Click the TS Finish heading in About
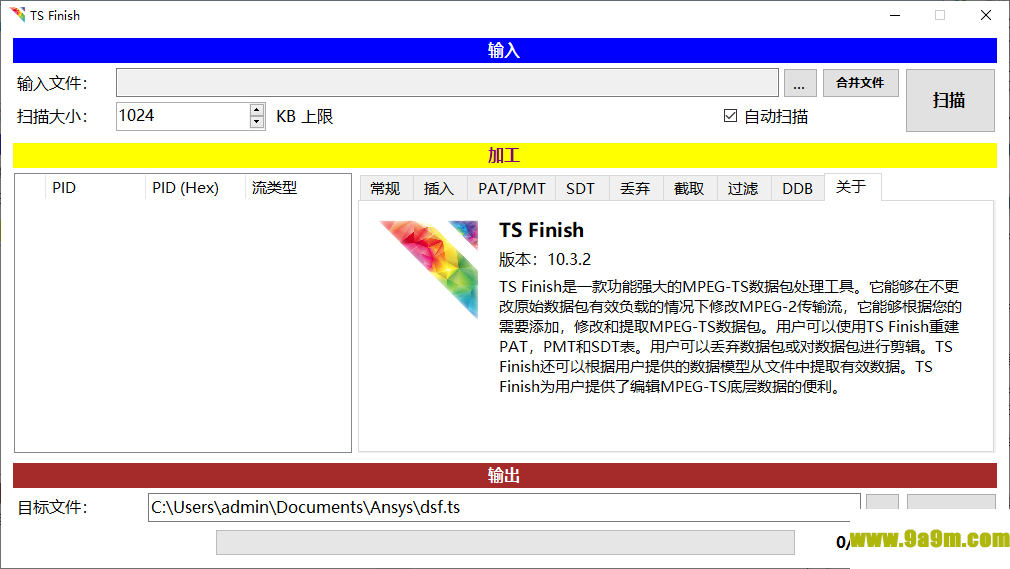 (x=542, y=230)
